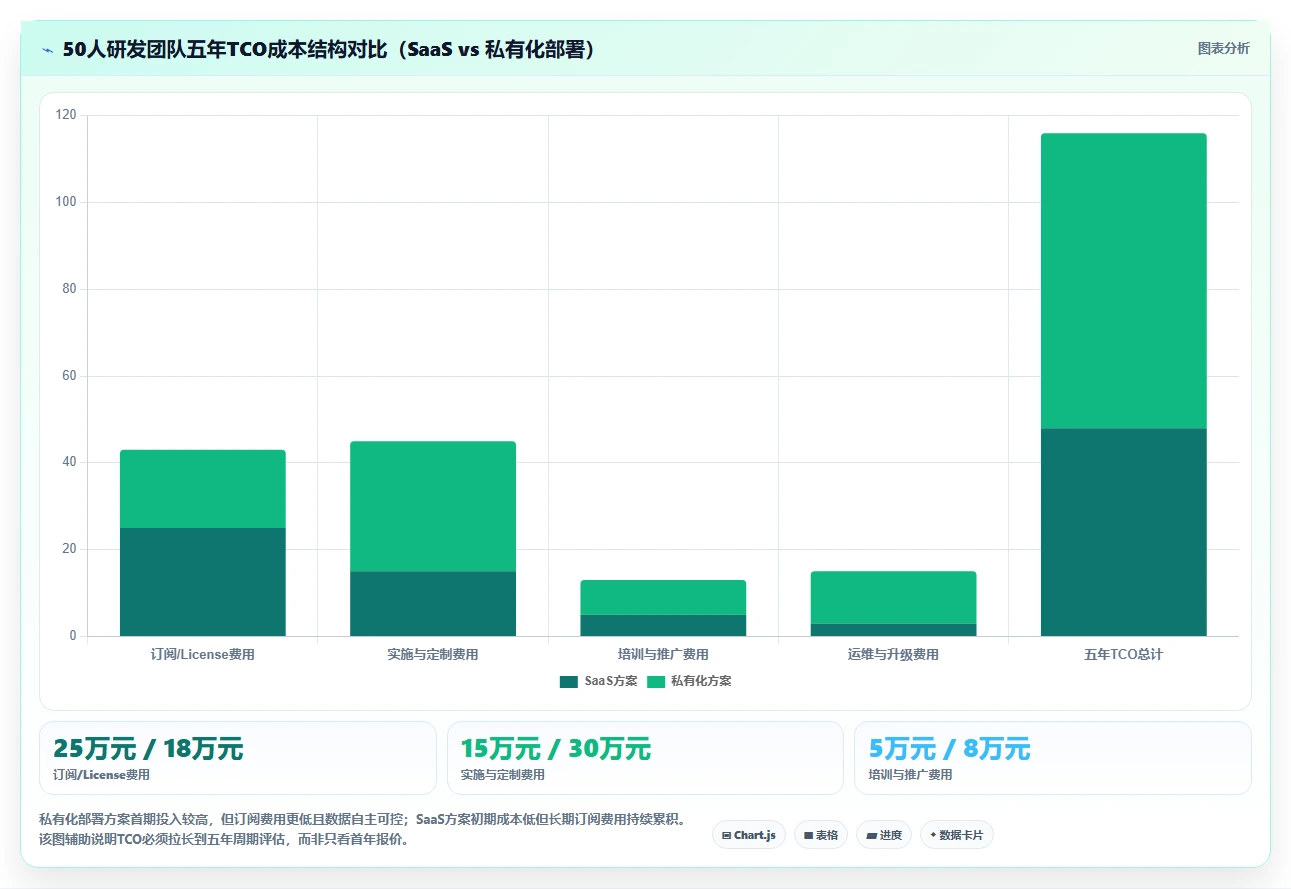Click the 120 y-axis tick label
1291x889 pixels.
click(x=66, y=116)
